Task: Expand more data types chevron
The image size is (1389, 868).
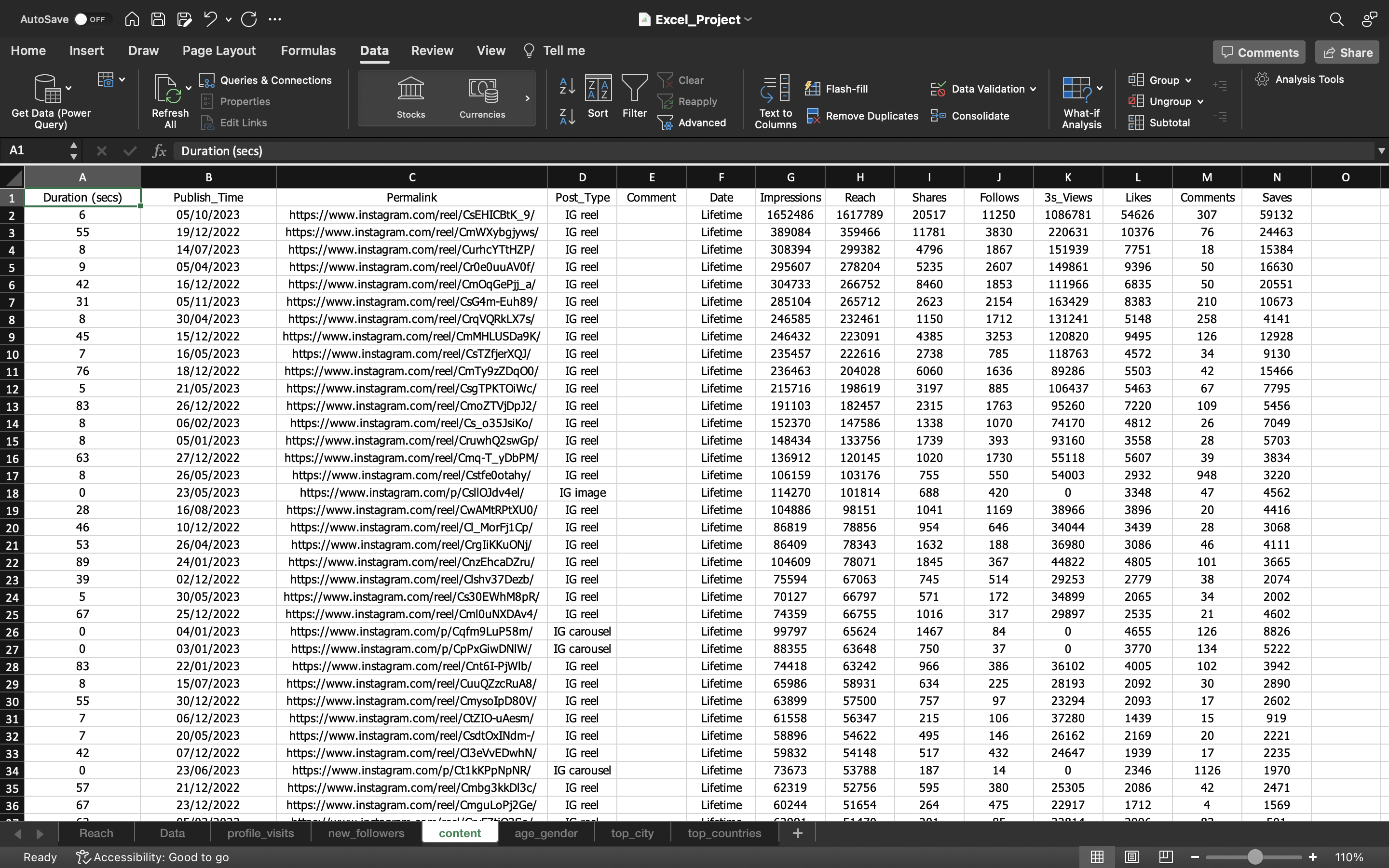Action: pyautogui.click(x=527, y=98)
